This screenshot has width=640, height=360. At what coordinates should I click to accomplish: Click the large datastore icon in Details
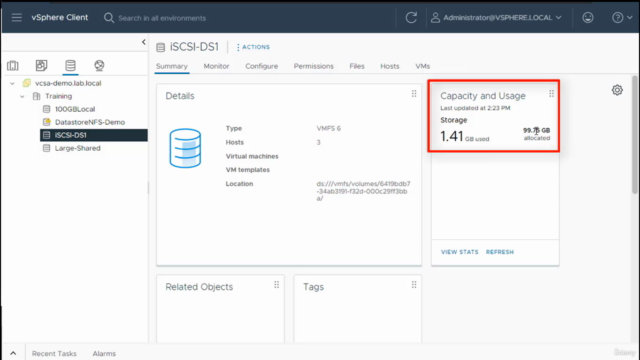point(185,148)
